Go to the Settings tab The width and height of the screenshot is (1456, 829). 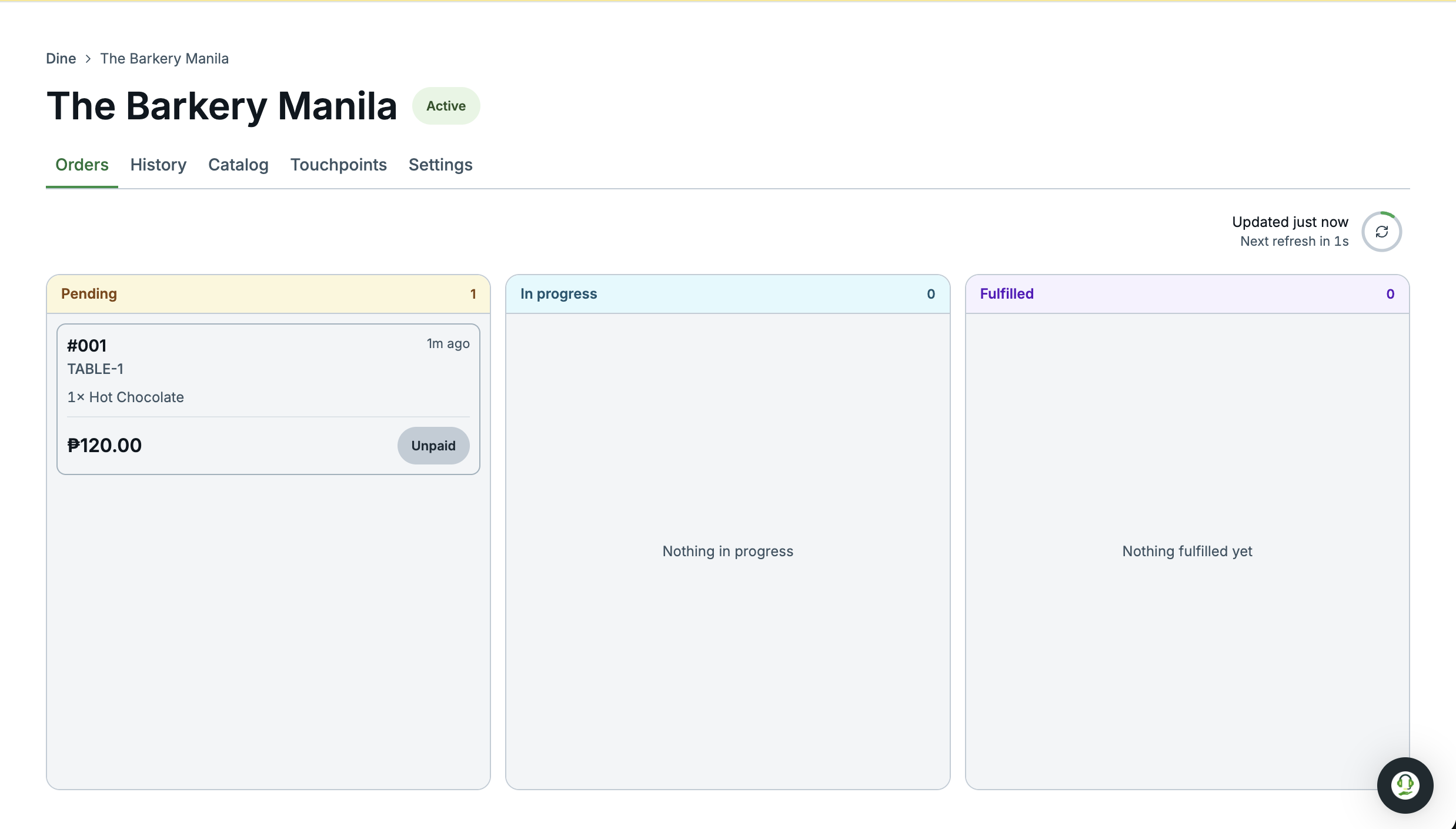[440, 165]
